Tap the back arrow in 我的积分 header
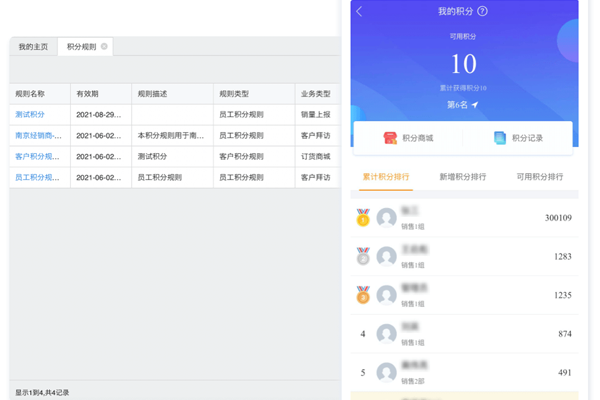Screen dimensions: 600x400 [360, 12]
